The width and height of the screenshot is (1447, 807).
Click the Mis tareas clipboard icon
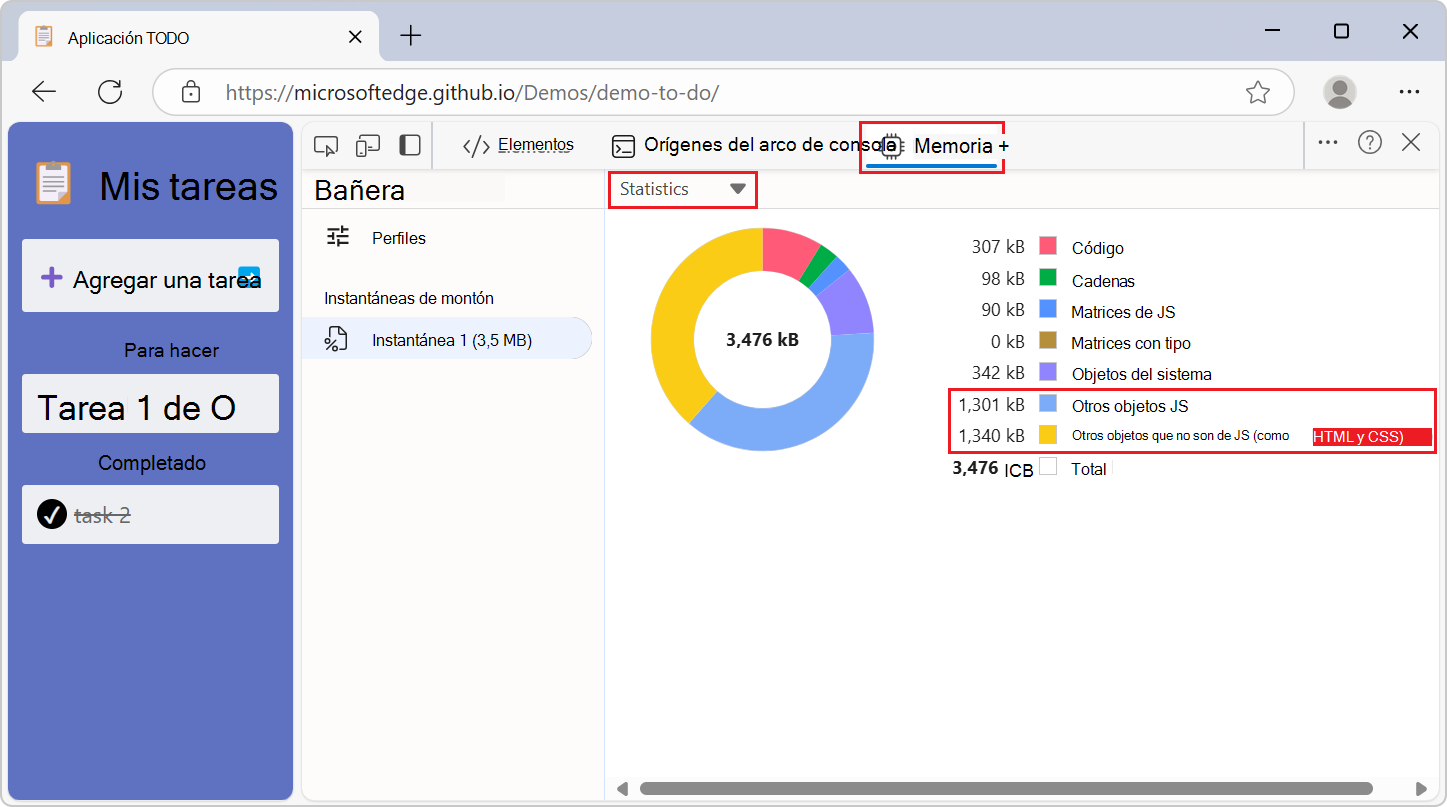(x=53, y=184)
